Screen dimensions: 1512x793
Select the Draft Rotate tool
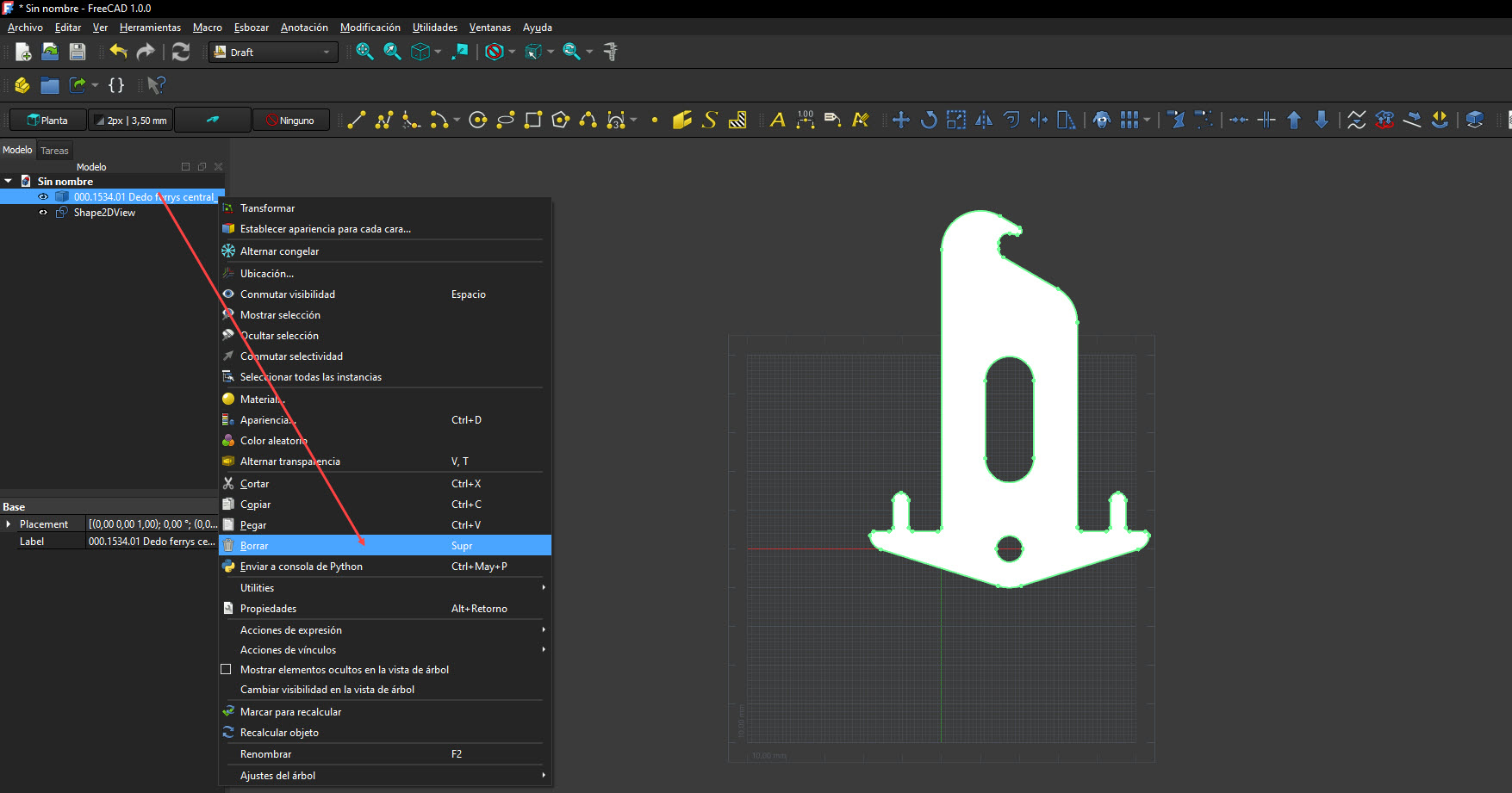tap(929, 120)
